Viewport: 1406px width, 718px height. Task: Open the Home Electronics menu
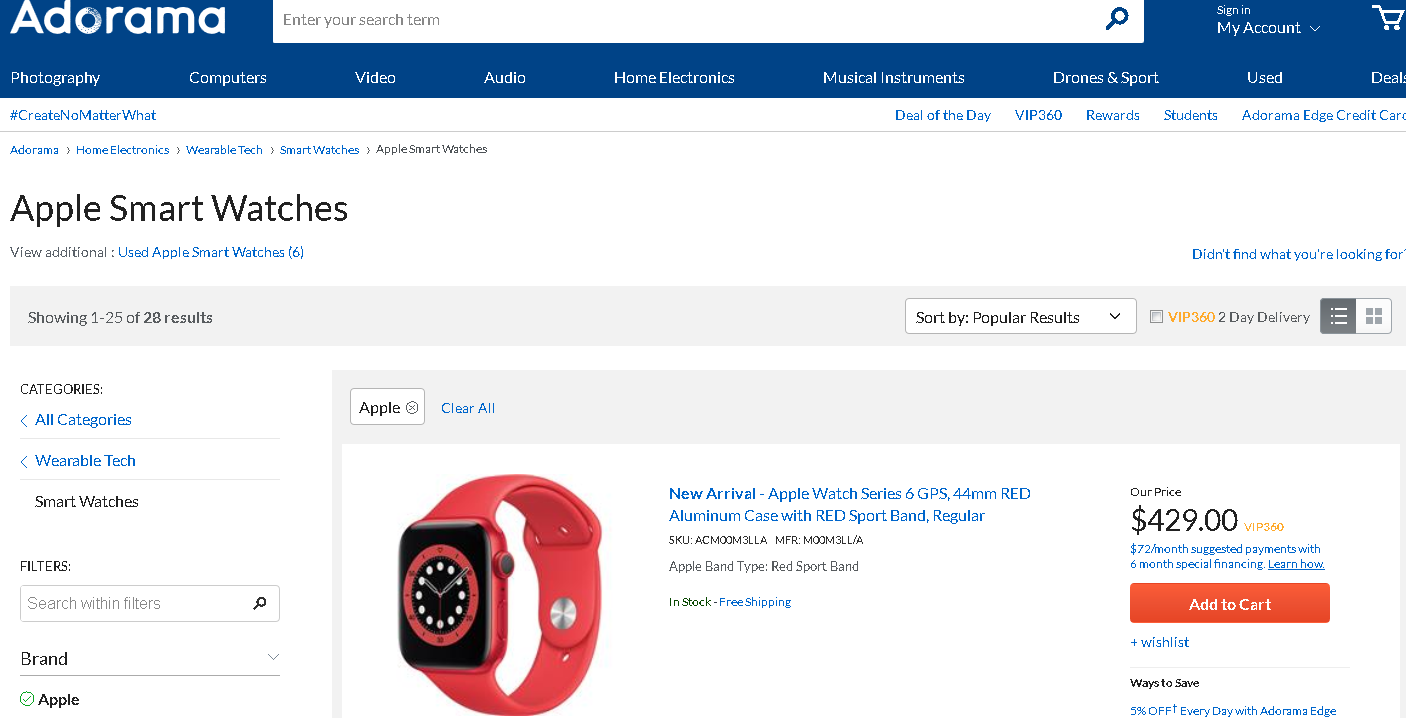tap(674, 77)
